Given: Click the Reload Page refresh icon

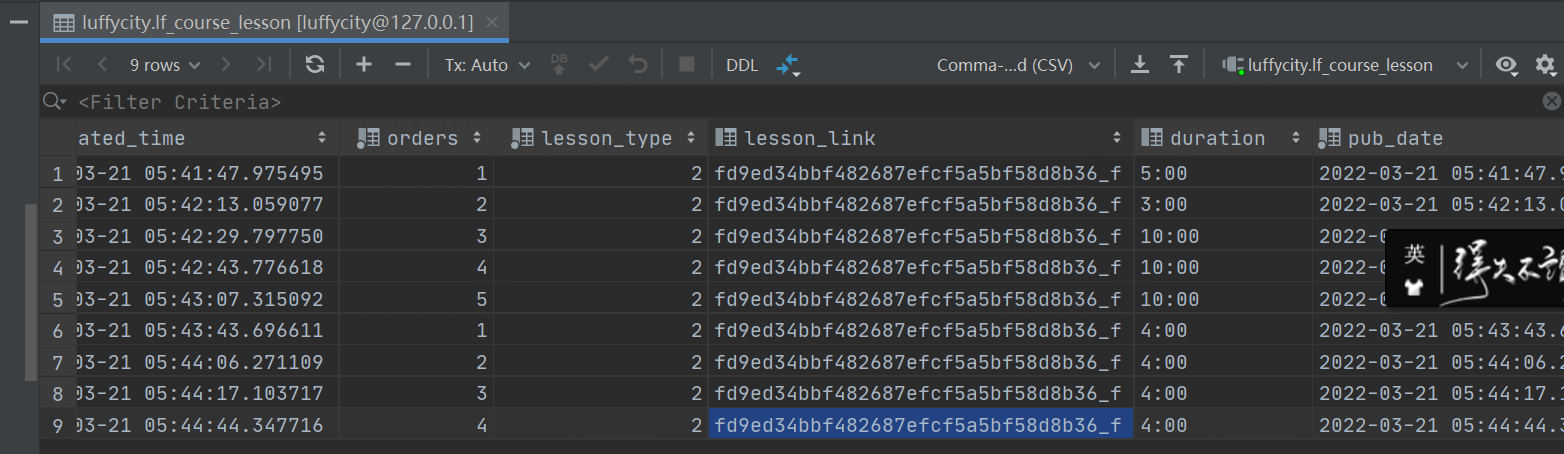Looking at the screenshot, I should [x=315, y=65].
